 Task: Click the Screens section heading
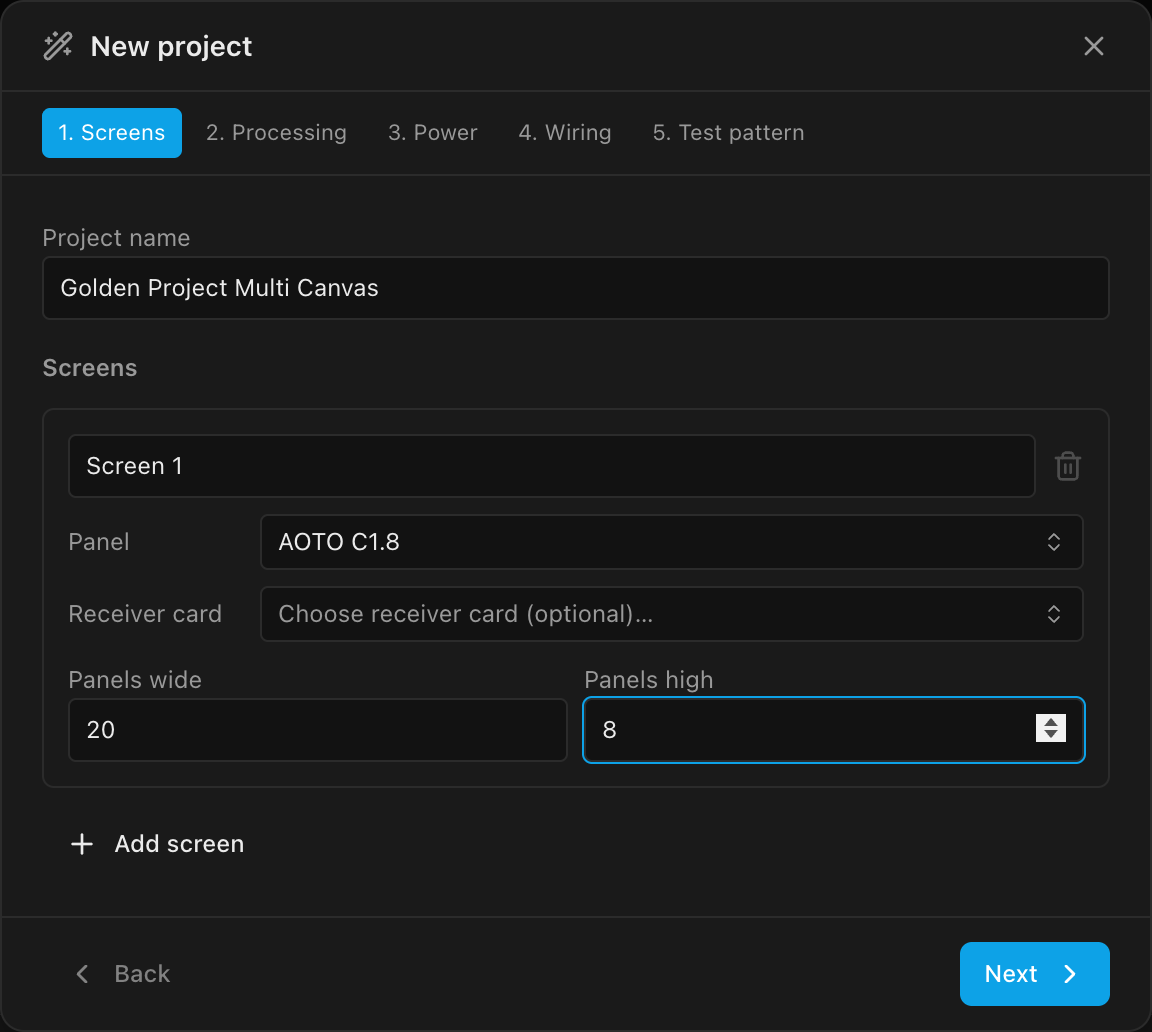90,368
